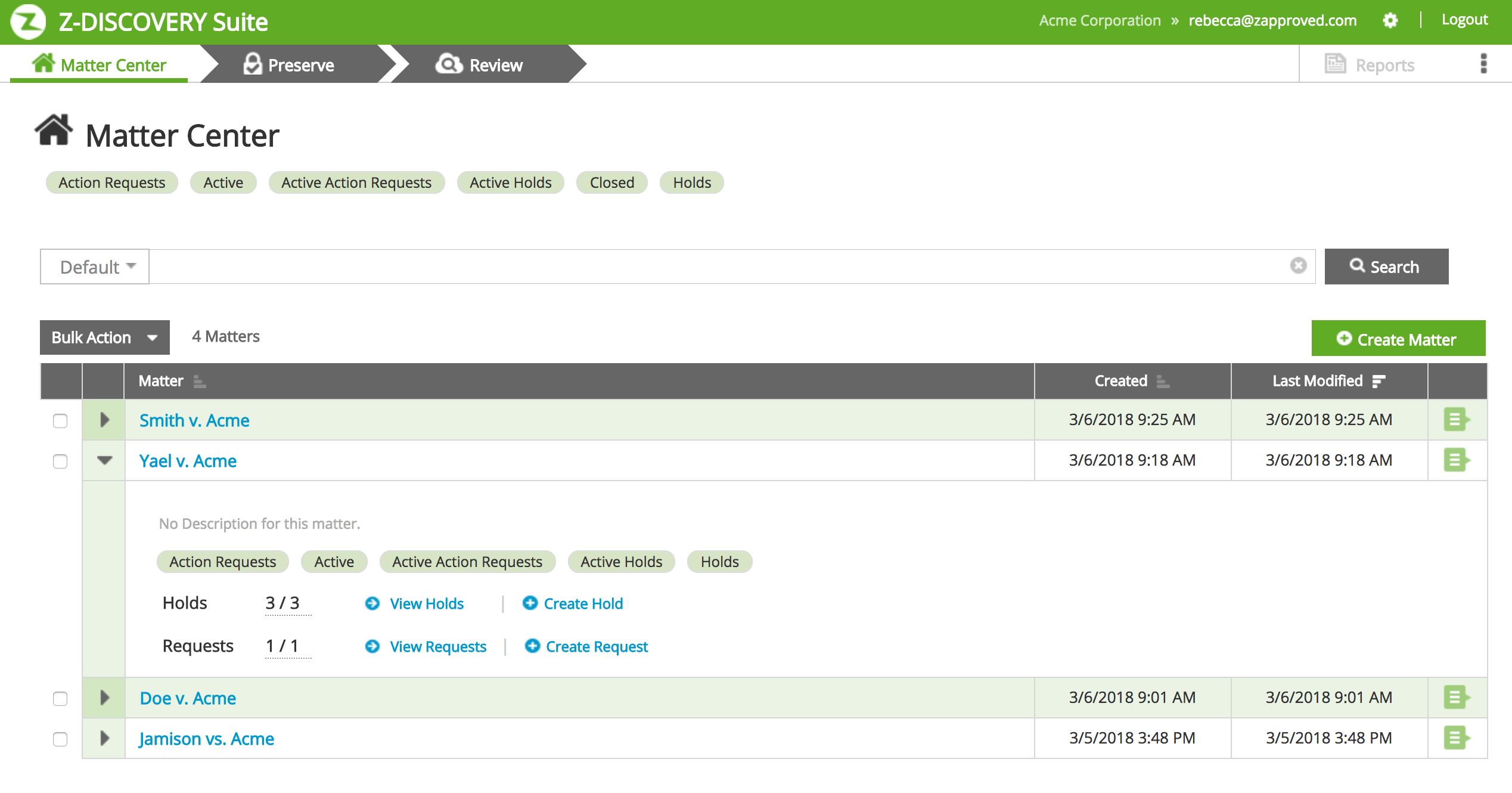Image resolution: width=1512 pixels, height=793 pixels.
Task: Check the Yael v. Acme checkbox
Action: coord(60,461)
